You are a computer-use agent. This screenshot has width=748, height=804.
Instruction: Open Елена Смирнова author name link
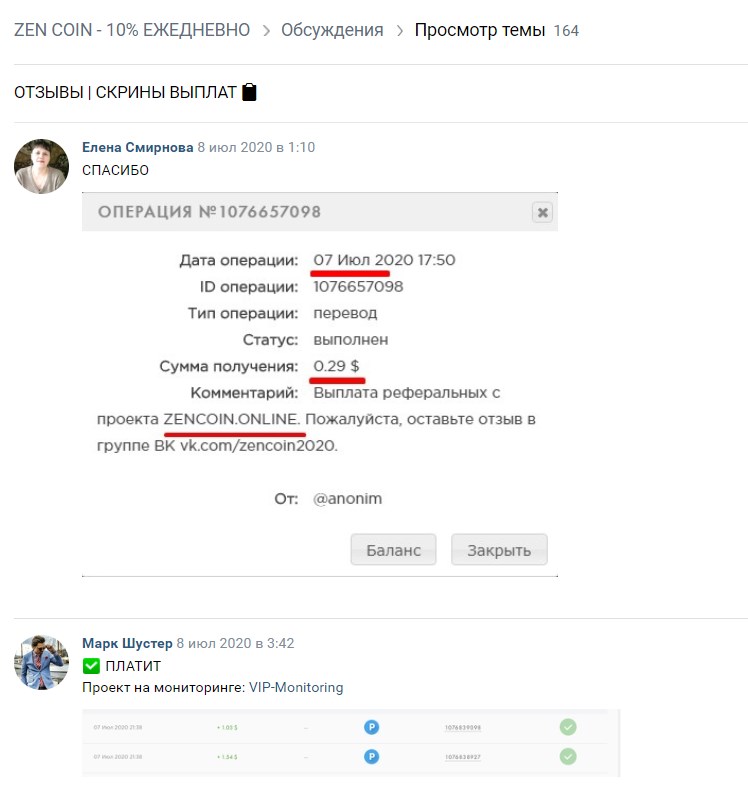[138, 147]
